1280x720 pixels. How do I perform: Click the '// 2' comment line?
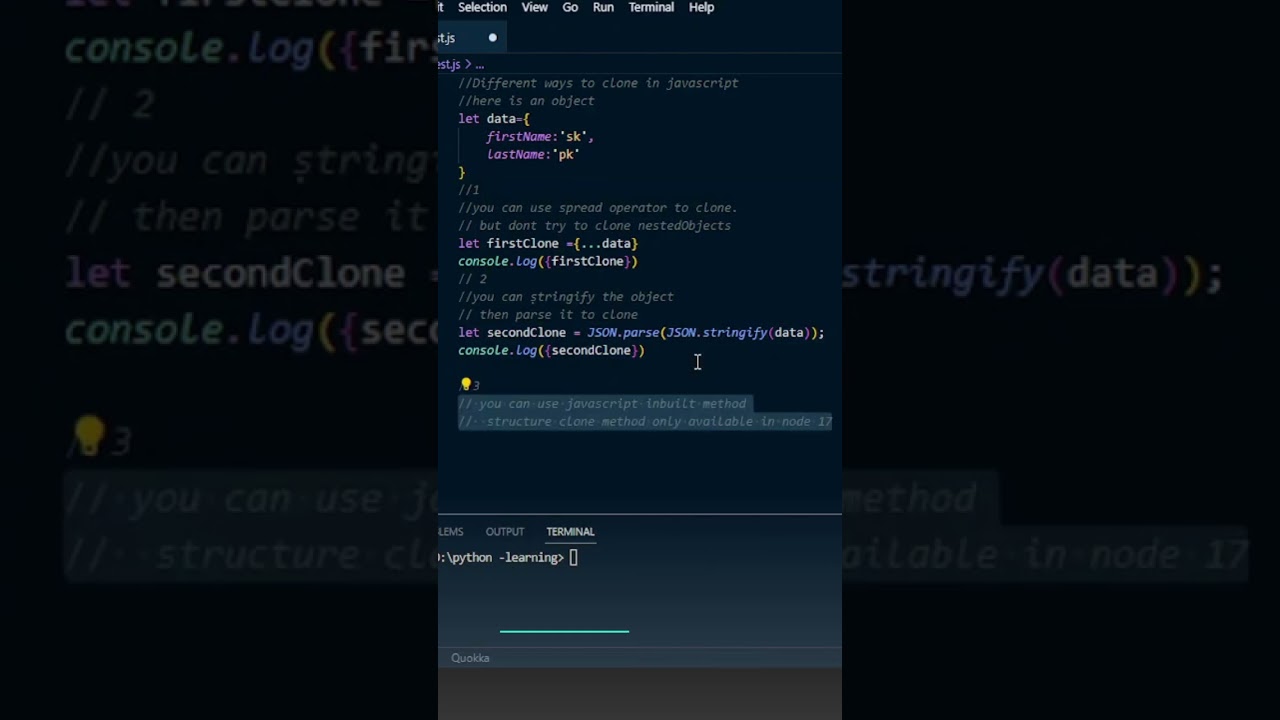pyautogui.click(x=472, y=279)
